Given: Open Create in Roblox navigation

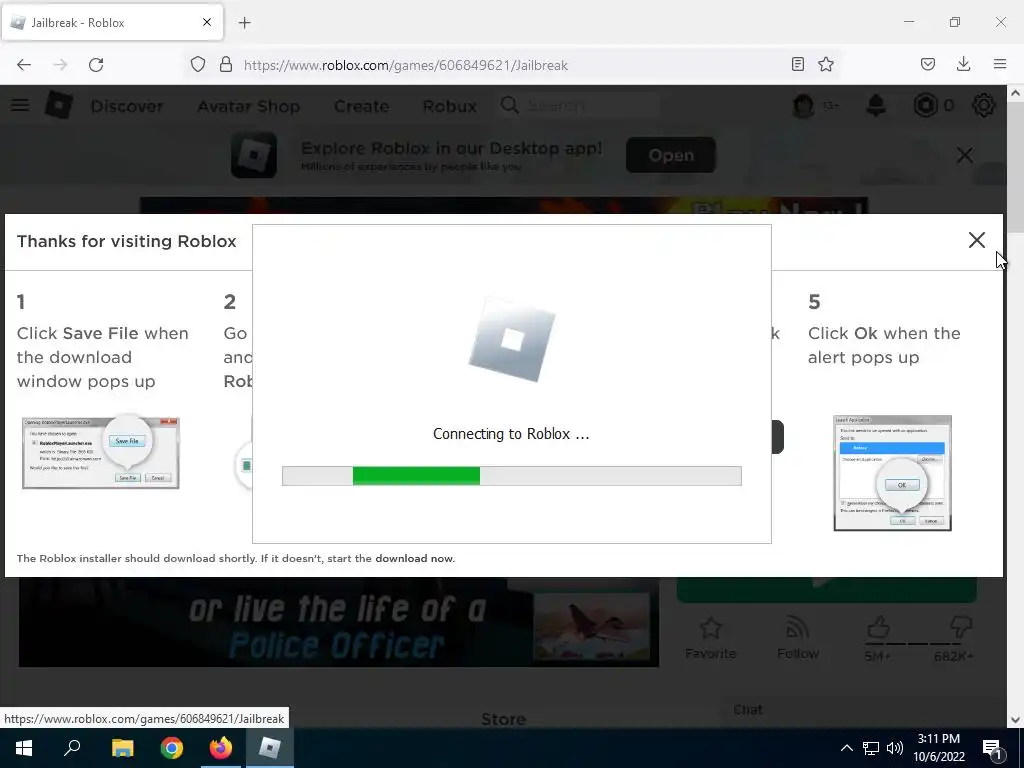Looking at the screenshot, I should [361, 106].
